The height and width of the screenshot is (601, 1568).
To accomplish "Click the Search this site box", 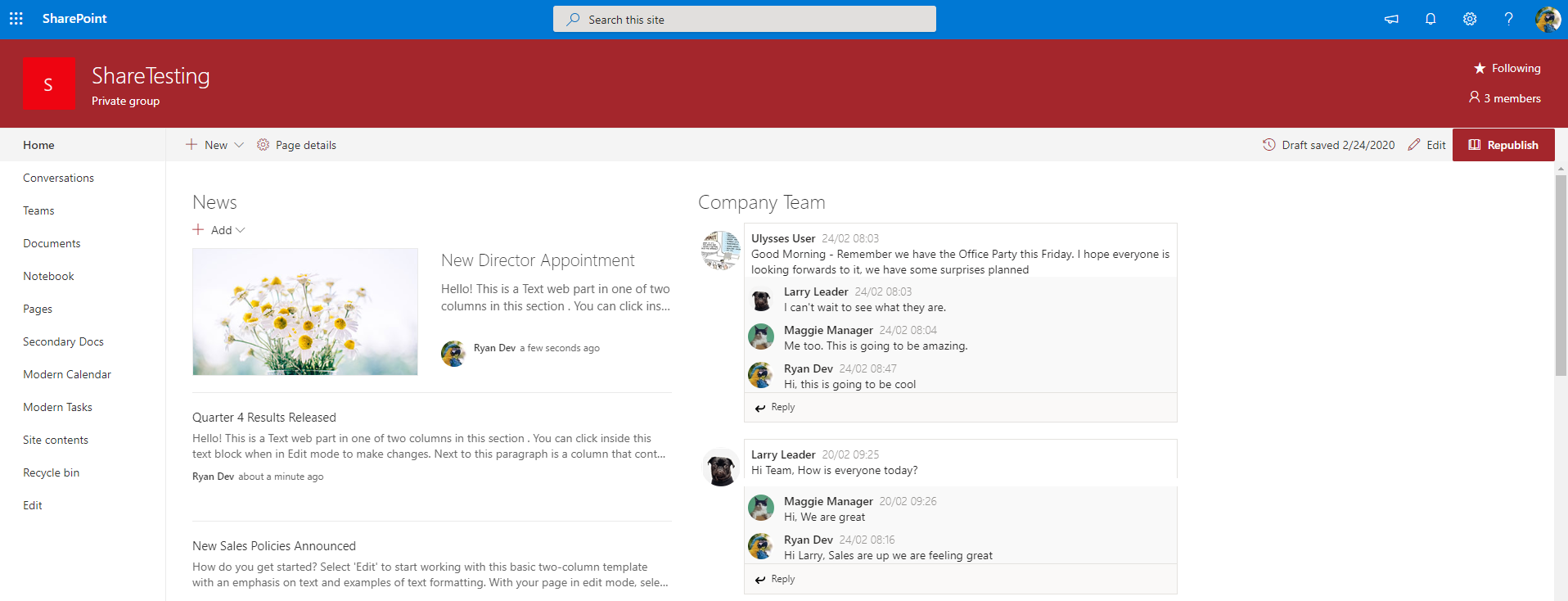I will pyautogui.click(x=744, y=19).
